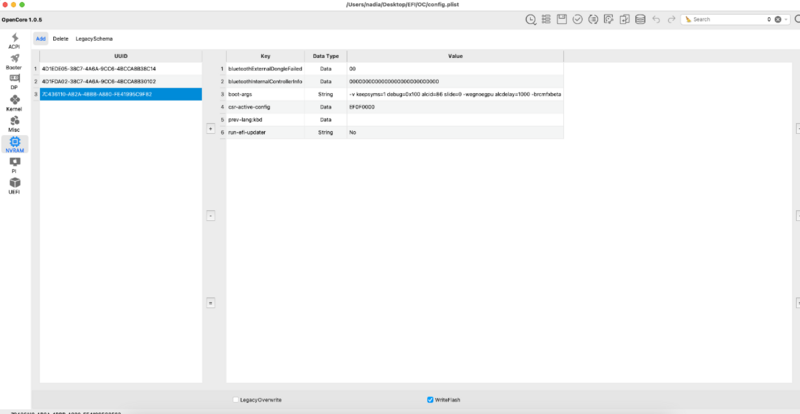Click the duplicate pages toolbar icon
Image resolution: width=800 pixels, height=414 pixels.
(624, 19)
